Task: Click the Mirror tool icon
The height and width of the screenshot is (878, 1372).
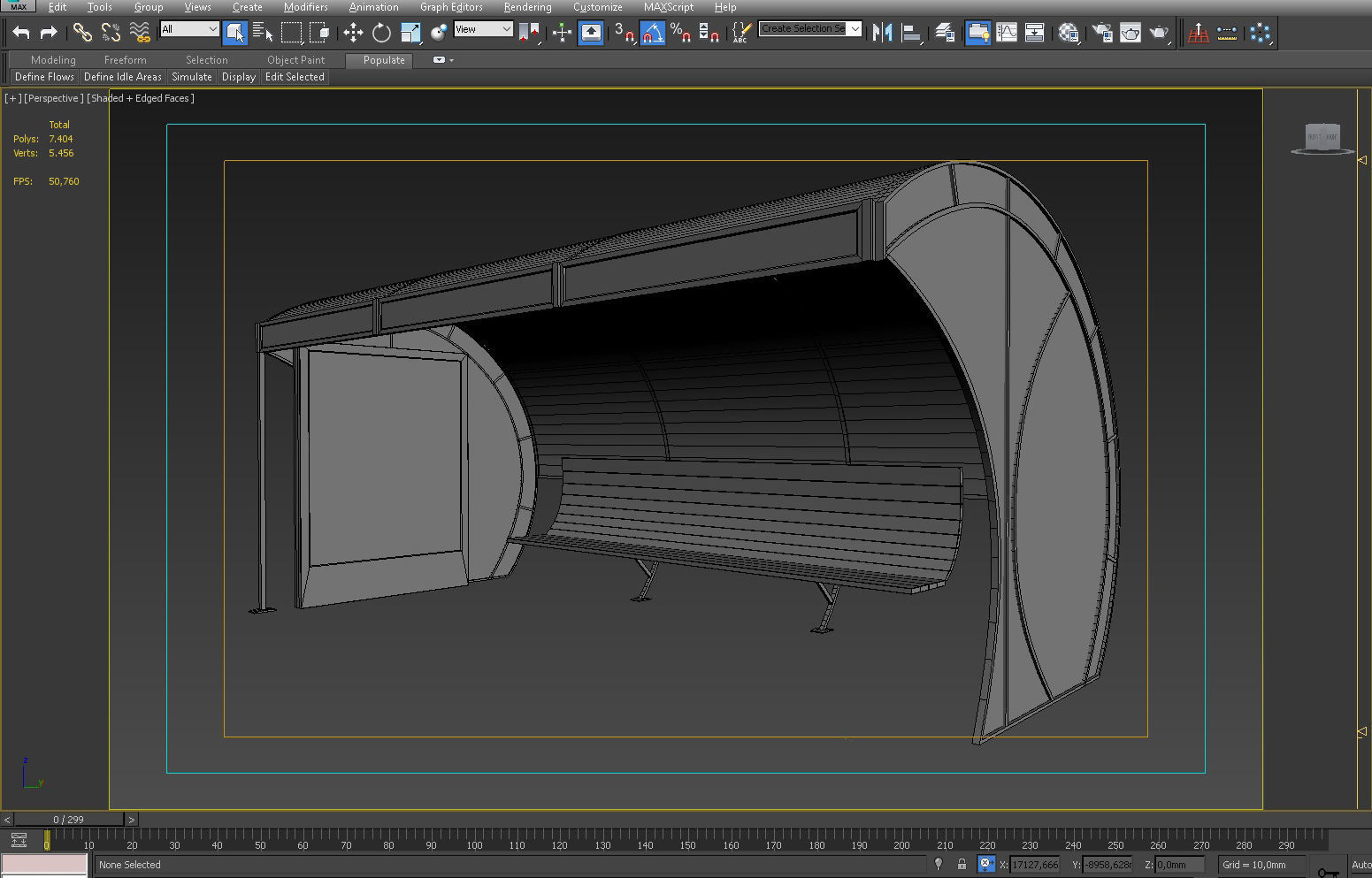Action: (882, 33)
